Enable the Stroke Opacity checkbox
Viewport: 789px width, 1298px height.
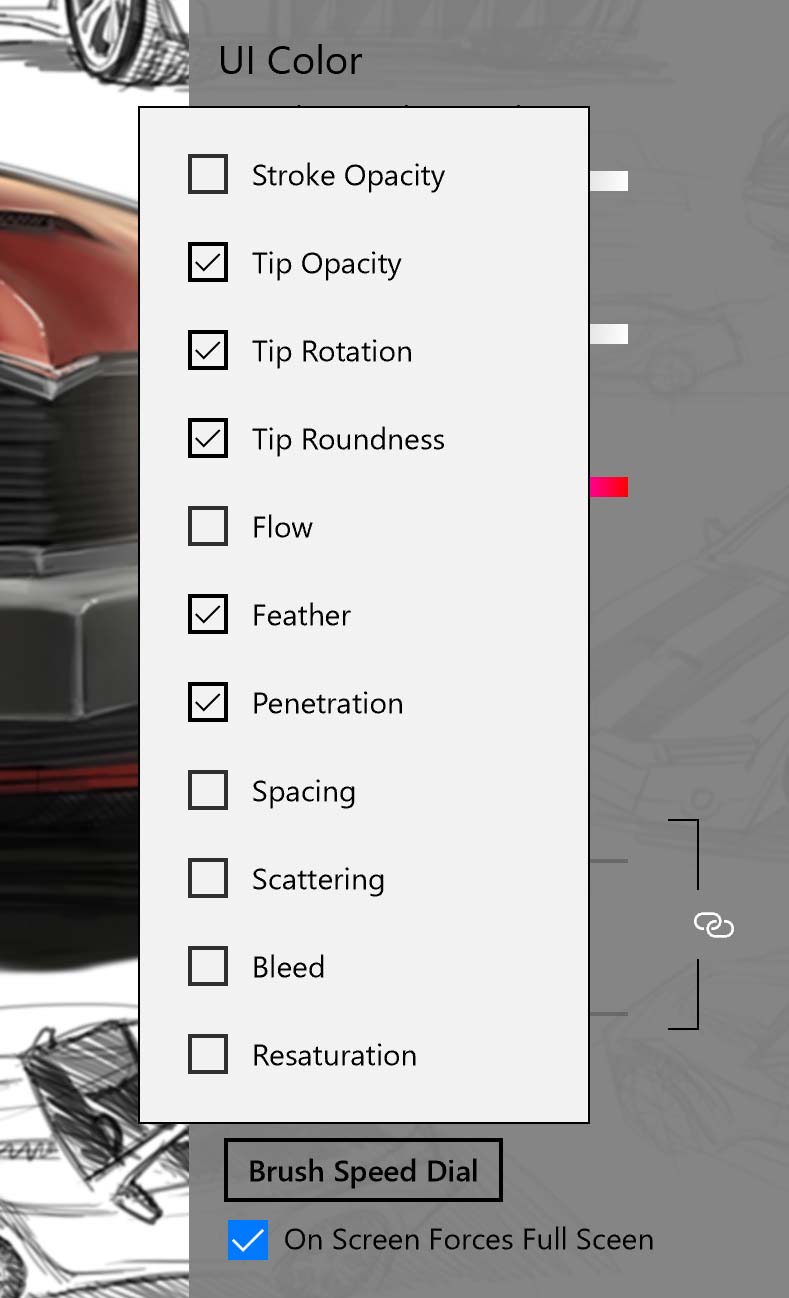pos(208,174)
